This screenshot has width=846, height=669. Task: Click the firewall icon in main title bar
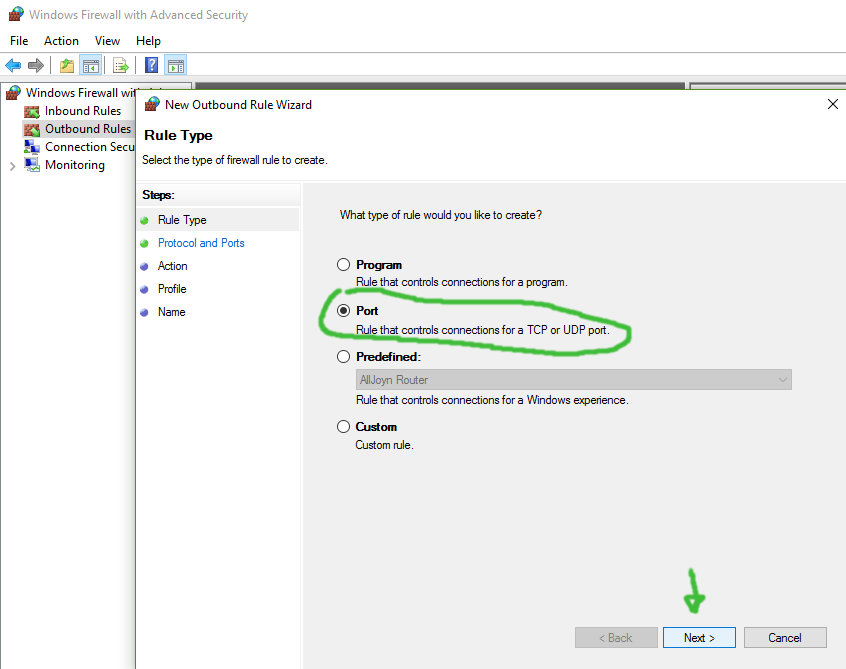click(16, 14)
